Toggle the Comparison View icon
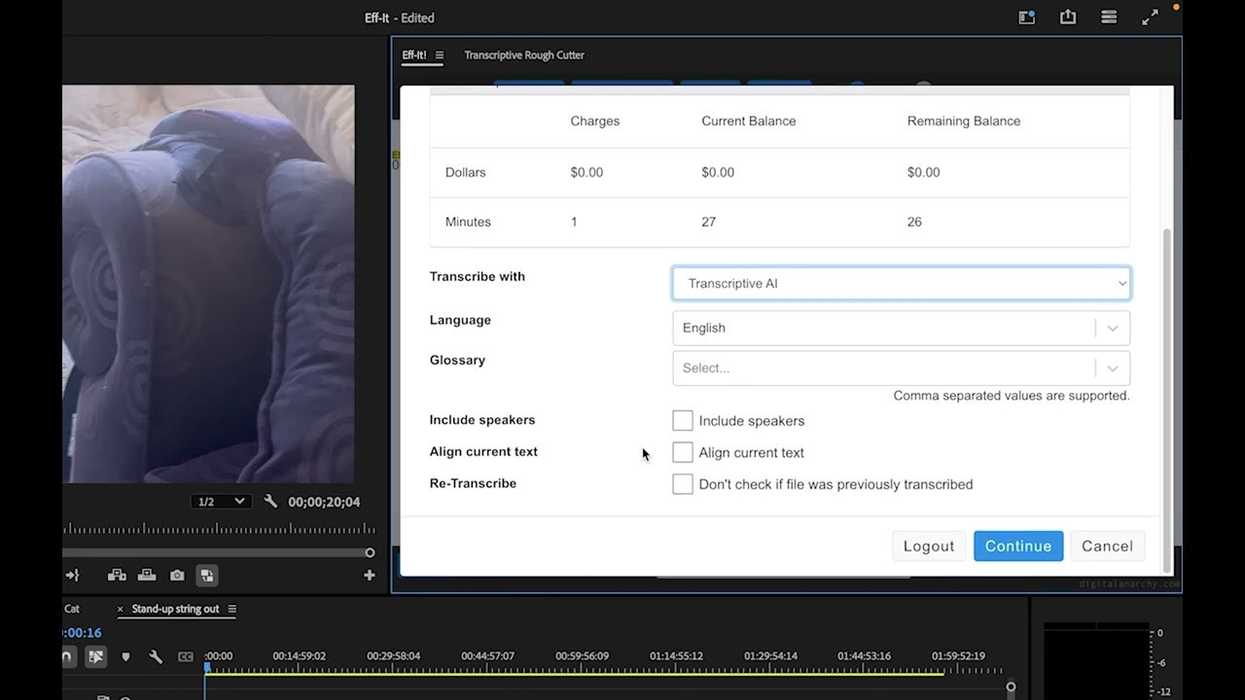The width and height of the screenshot is (1245, 700). pyautogui.click(x=207, y=575)
